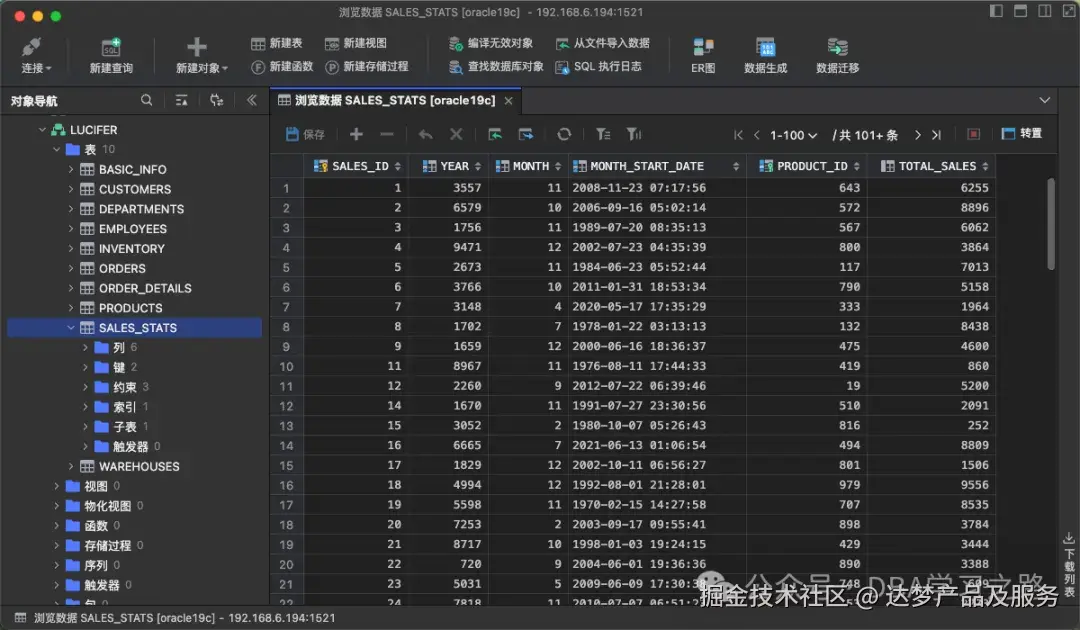Expand the 列 columns folder
This screenshot has width=1080, height=630.
(85, 348)
